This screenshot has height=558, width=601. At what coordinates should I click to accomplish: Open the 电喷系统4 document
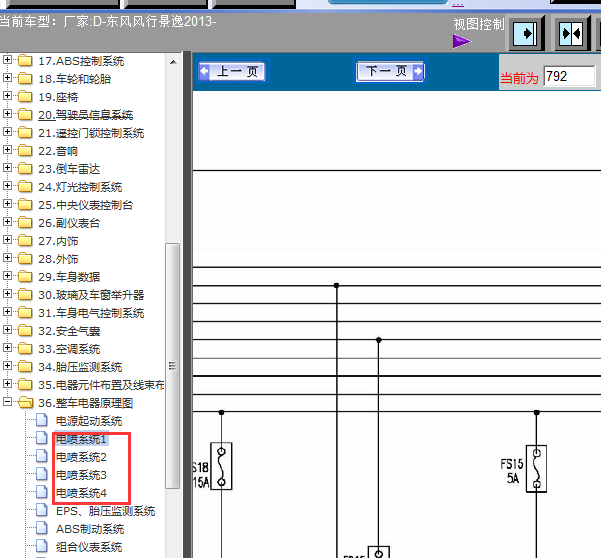(81, 493)
